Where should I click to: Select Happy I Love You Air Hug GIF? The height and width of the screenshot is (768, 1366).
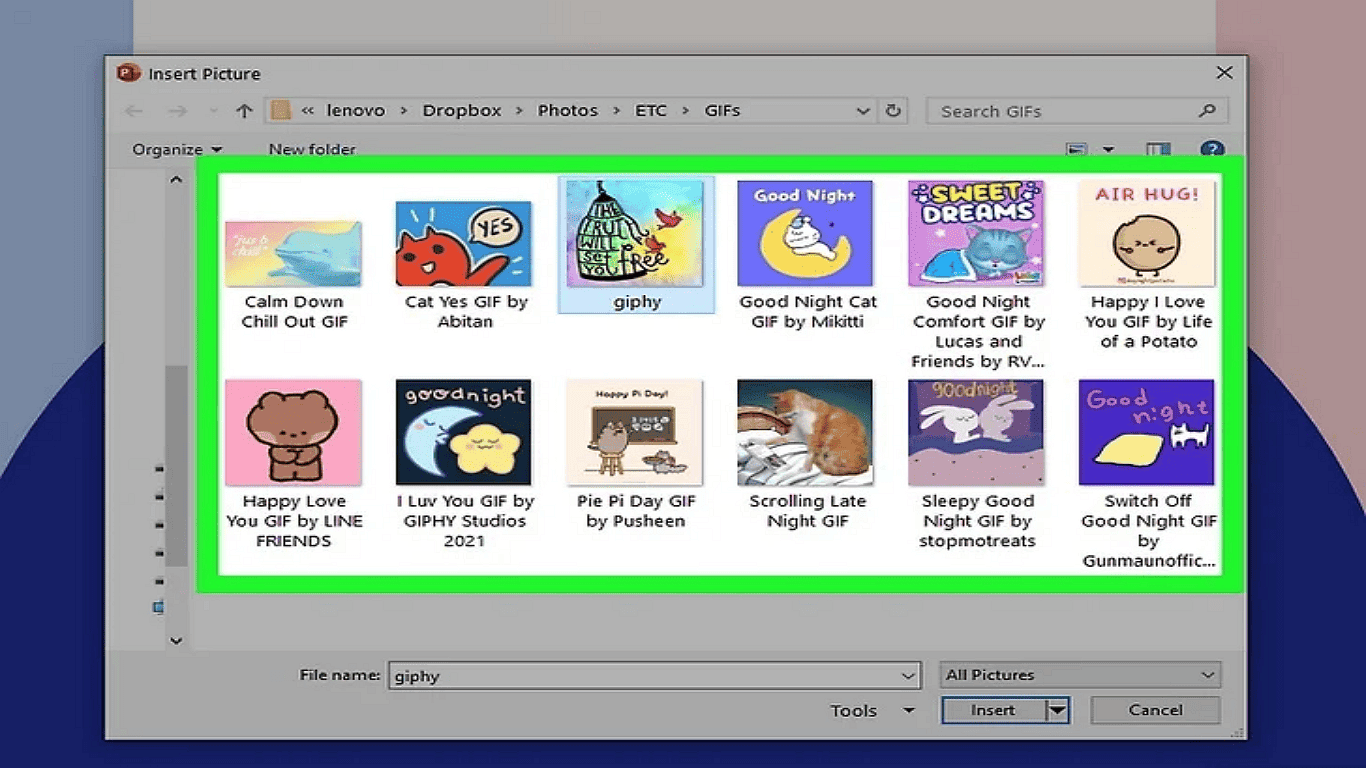pyautogui.click(x=1147, y=234)
